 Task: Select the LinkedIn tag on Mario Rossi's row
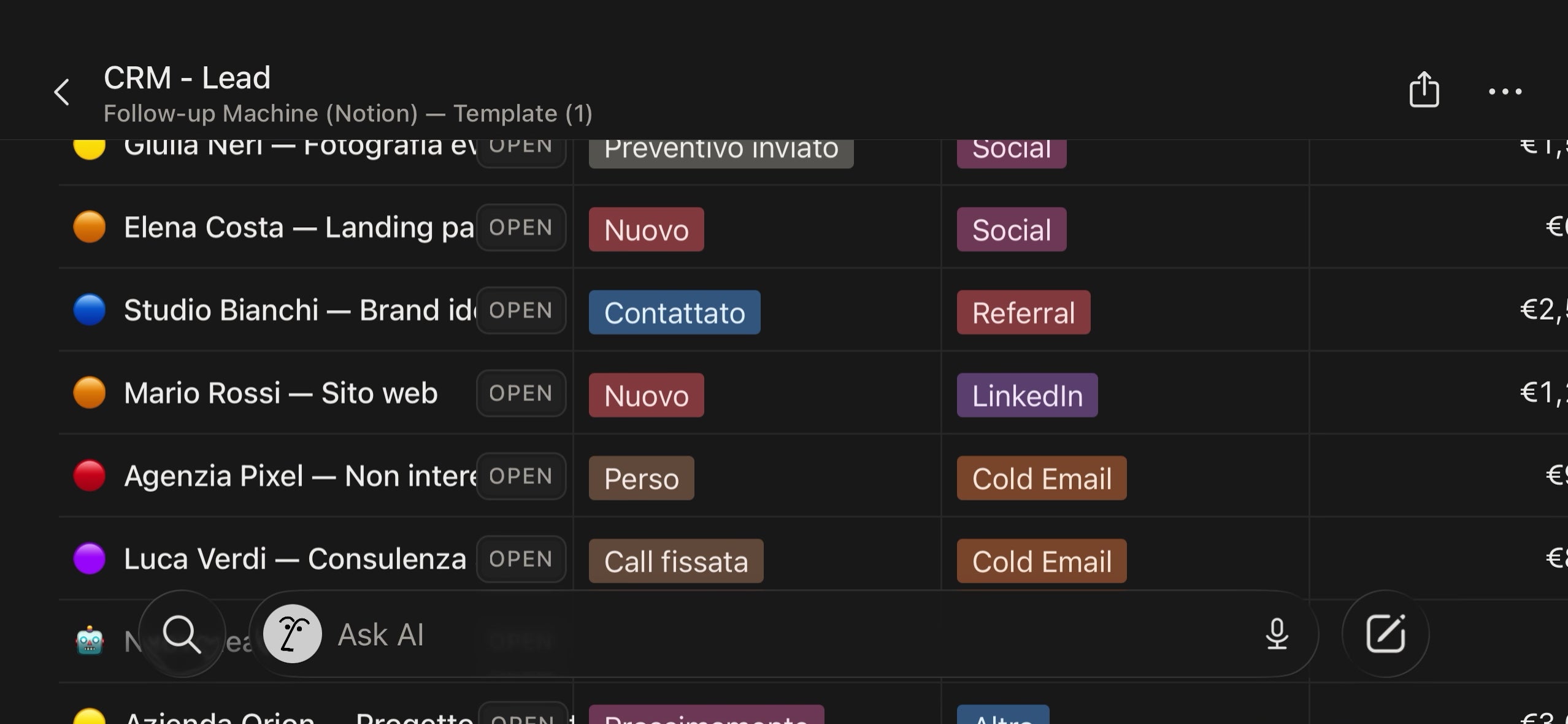coord(1028,395)
